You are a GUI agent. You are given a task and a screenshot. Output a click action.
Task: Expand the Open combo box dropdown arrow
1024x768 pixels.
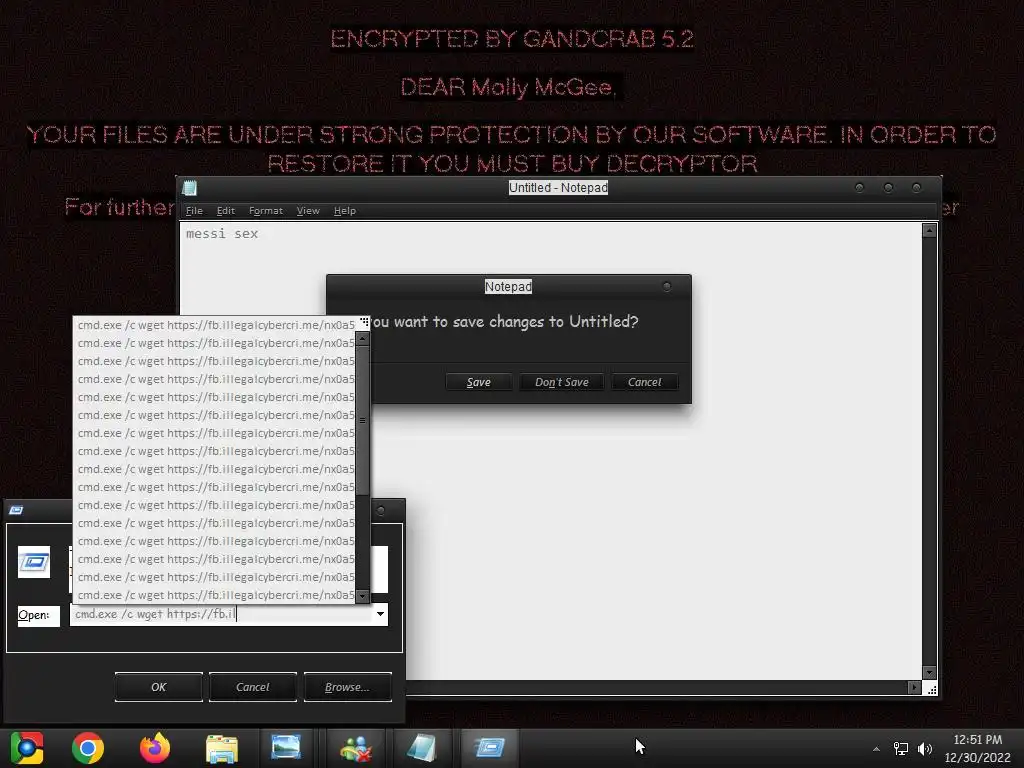tap(380, 614)
